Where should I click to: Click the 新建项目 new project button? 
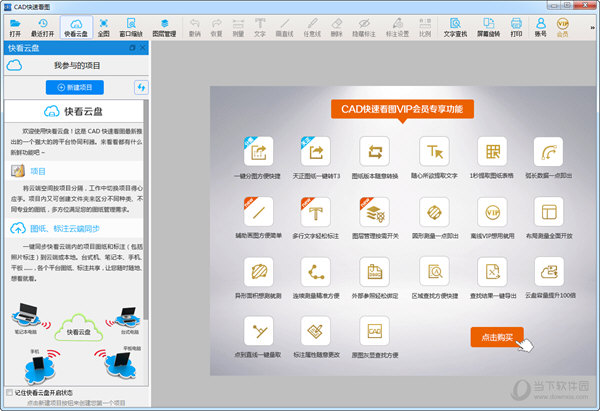[75, 87]
